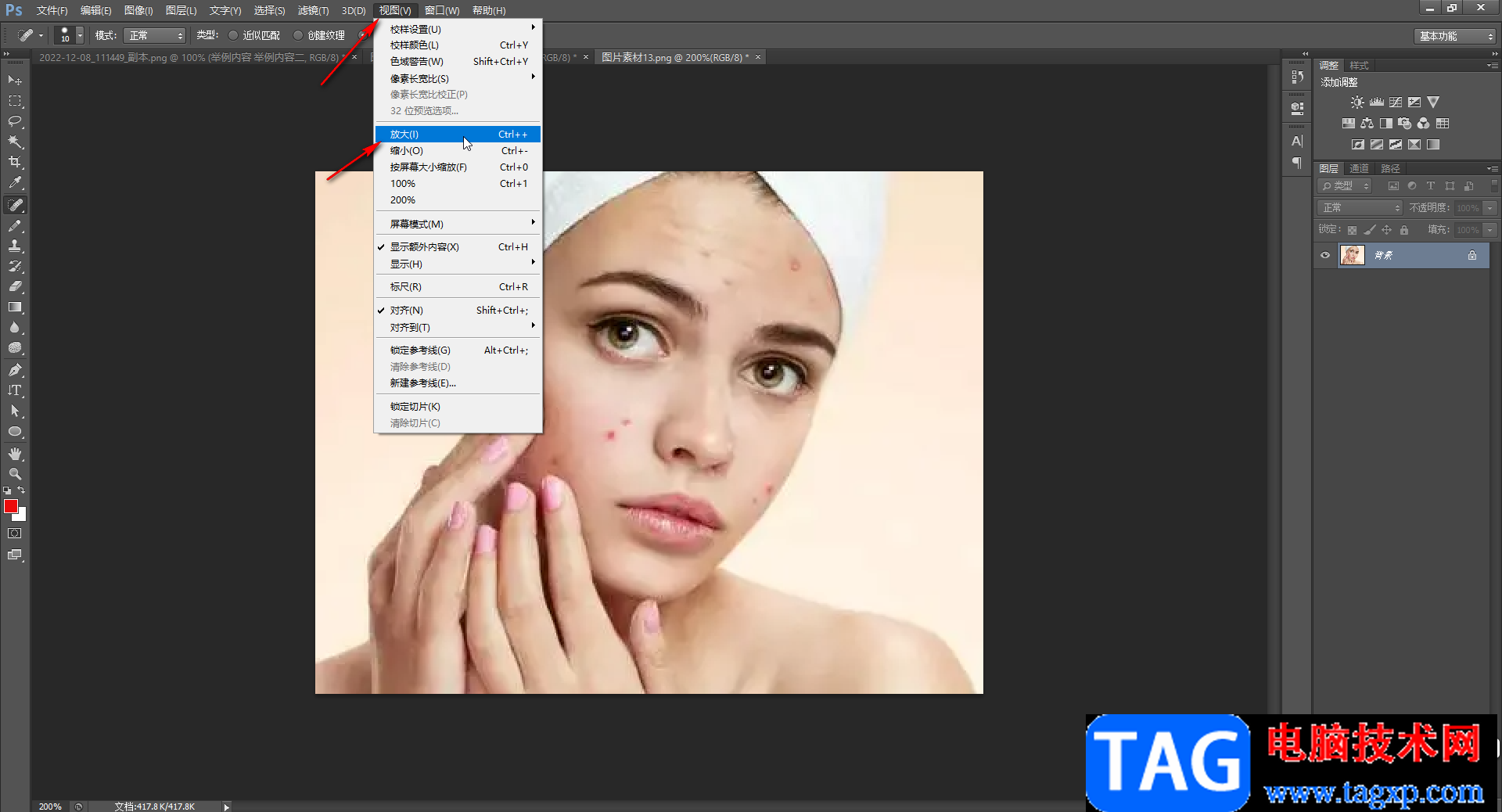Choose 新建参考线(E)... menu item
The width and height of the screenshot is (1502, 812).
tap(458, 383)
